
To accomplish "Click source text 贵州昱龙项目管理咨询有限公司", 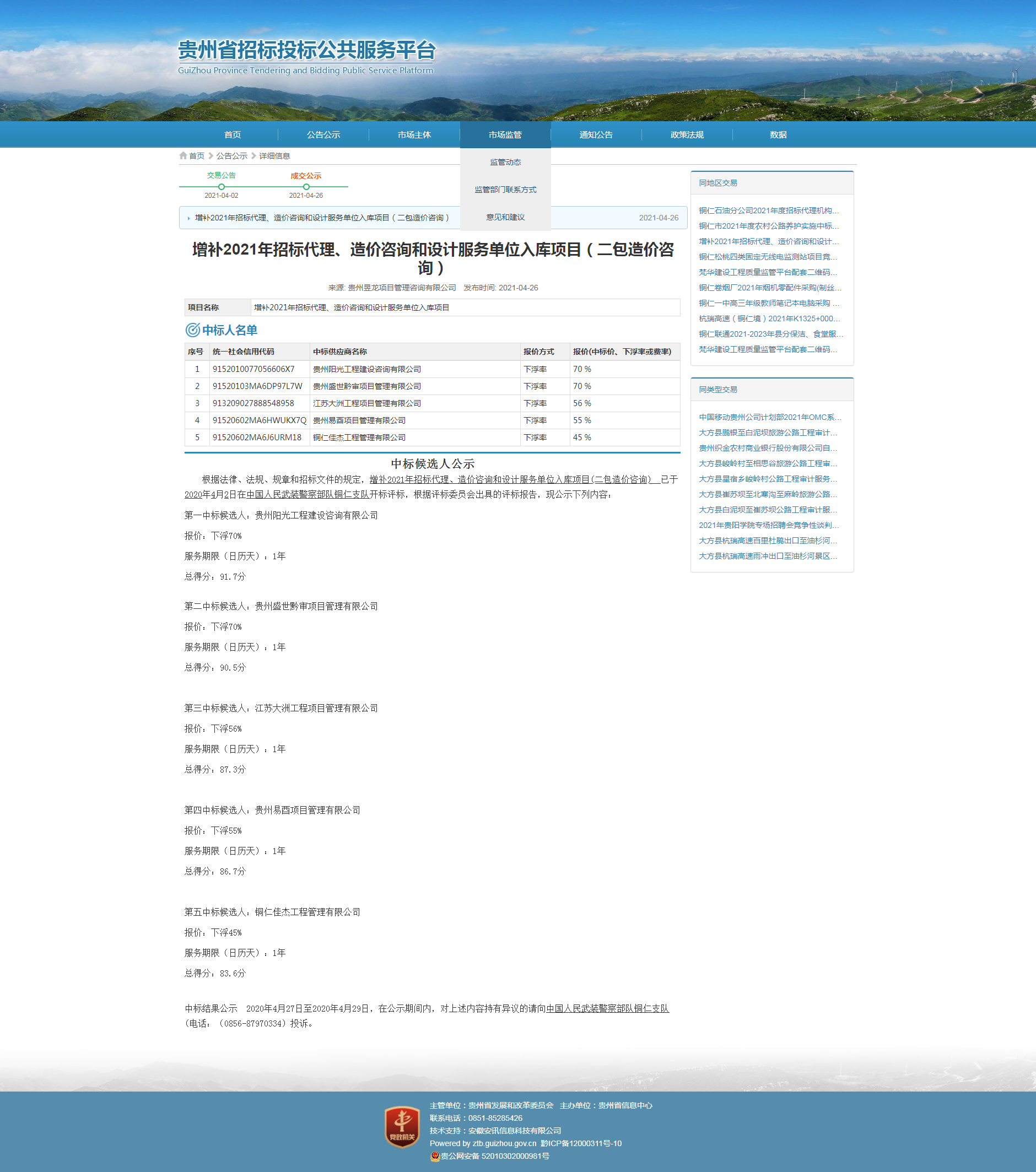I will 402,288.
